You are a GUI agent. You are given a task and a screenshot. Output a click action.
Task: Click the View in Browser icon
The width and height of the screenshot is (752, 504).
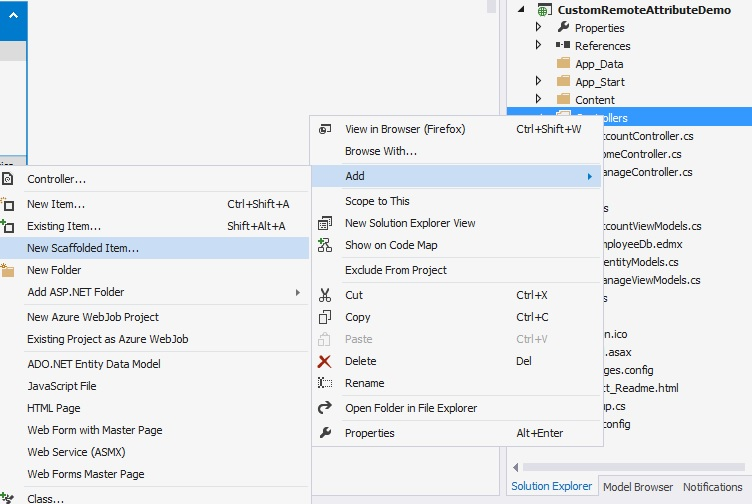[324, 129]
